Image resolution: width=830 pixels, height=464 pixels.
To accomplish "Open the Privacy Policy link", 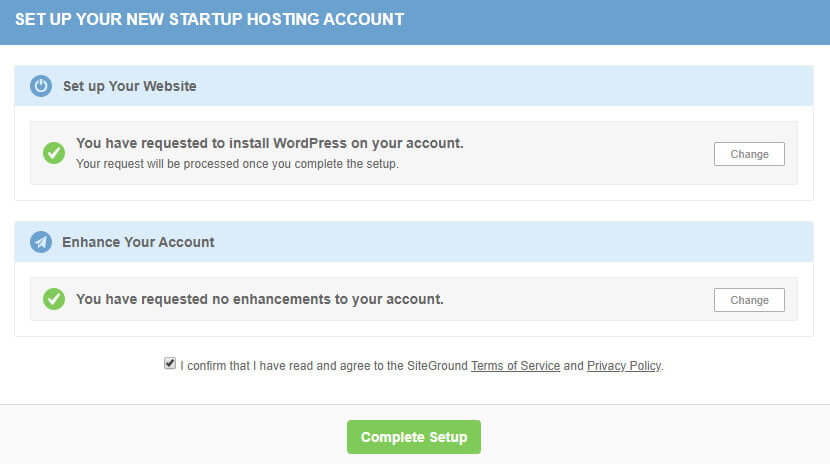I will click(x=624, y=366).
